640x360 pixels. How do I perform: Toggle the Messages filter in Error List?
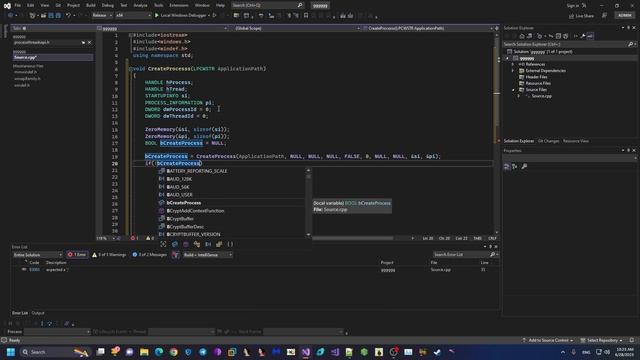(x=149, y=255)
